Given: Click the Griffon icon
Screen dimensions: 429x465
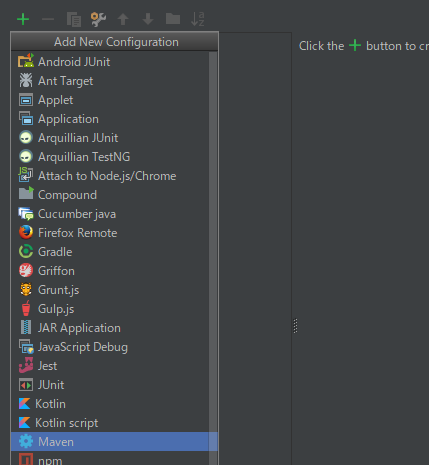Looking at the screenshot, I should (26, 271).
